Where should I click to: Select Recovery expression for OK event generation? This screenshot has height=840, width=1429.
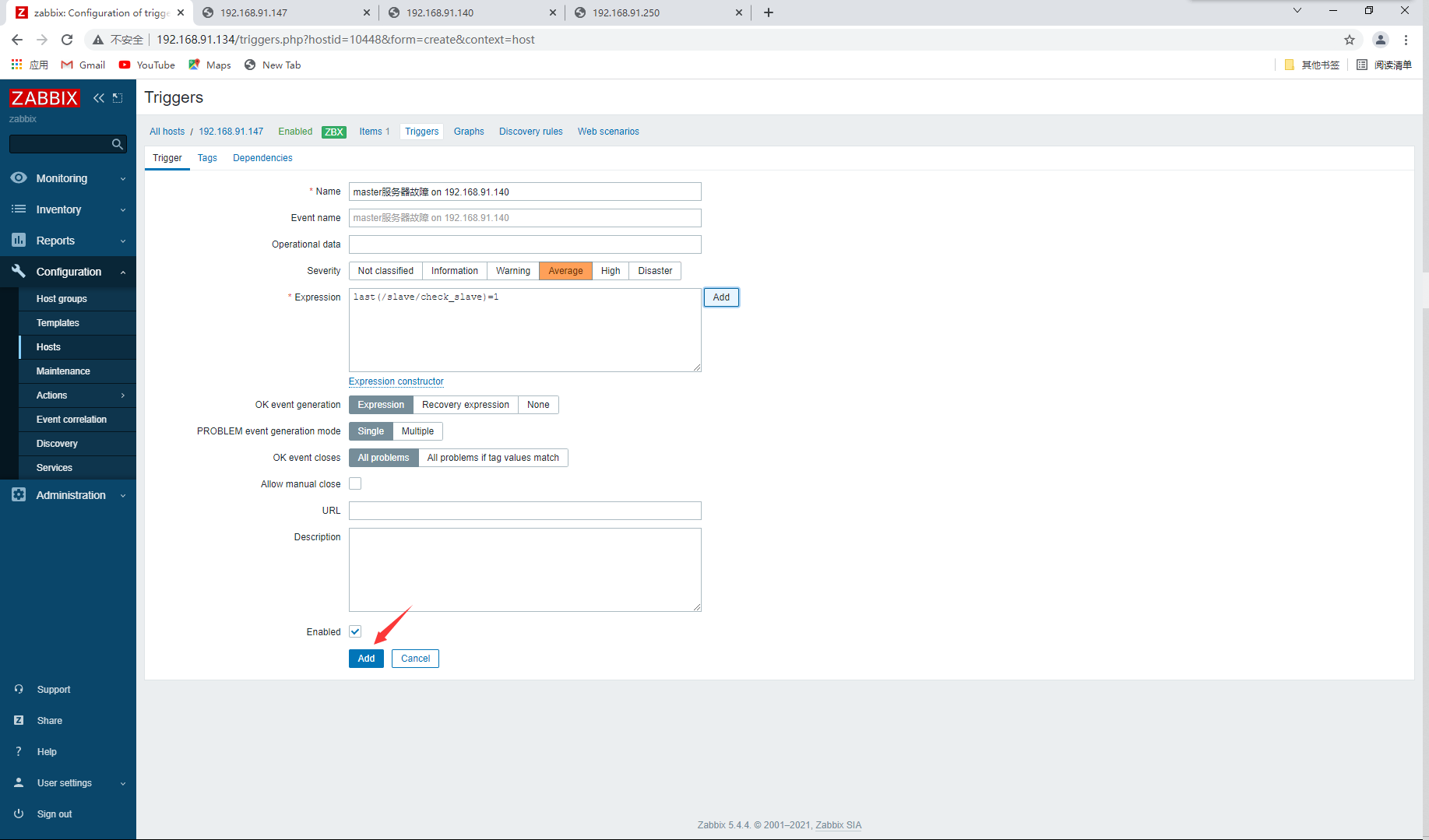coord(466,405)
